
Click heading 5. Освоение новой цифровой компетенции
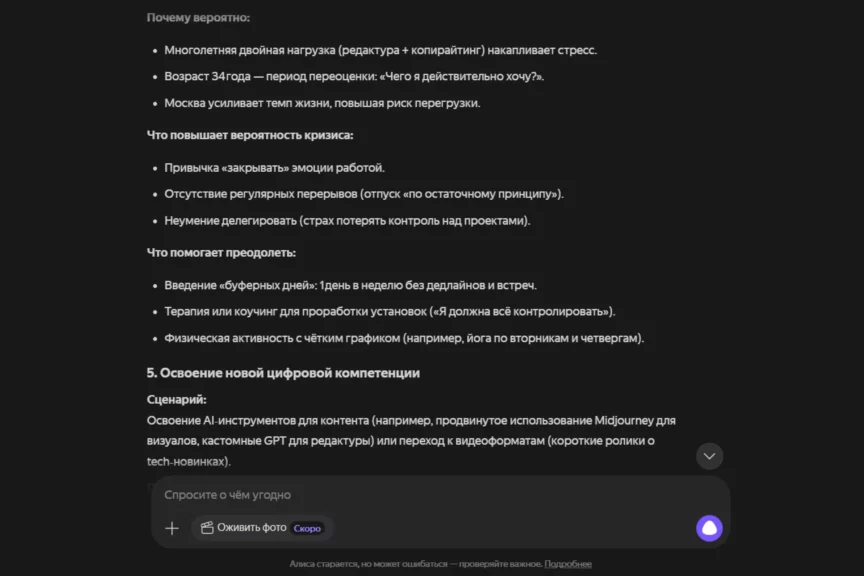point(283,373)
